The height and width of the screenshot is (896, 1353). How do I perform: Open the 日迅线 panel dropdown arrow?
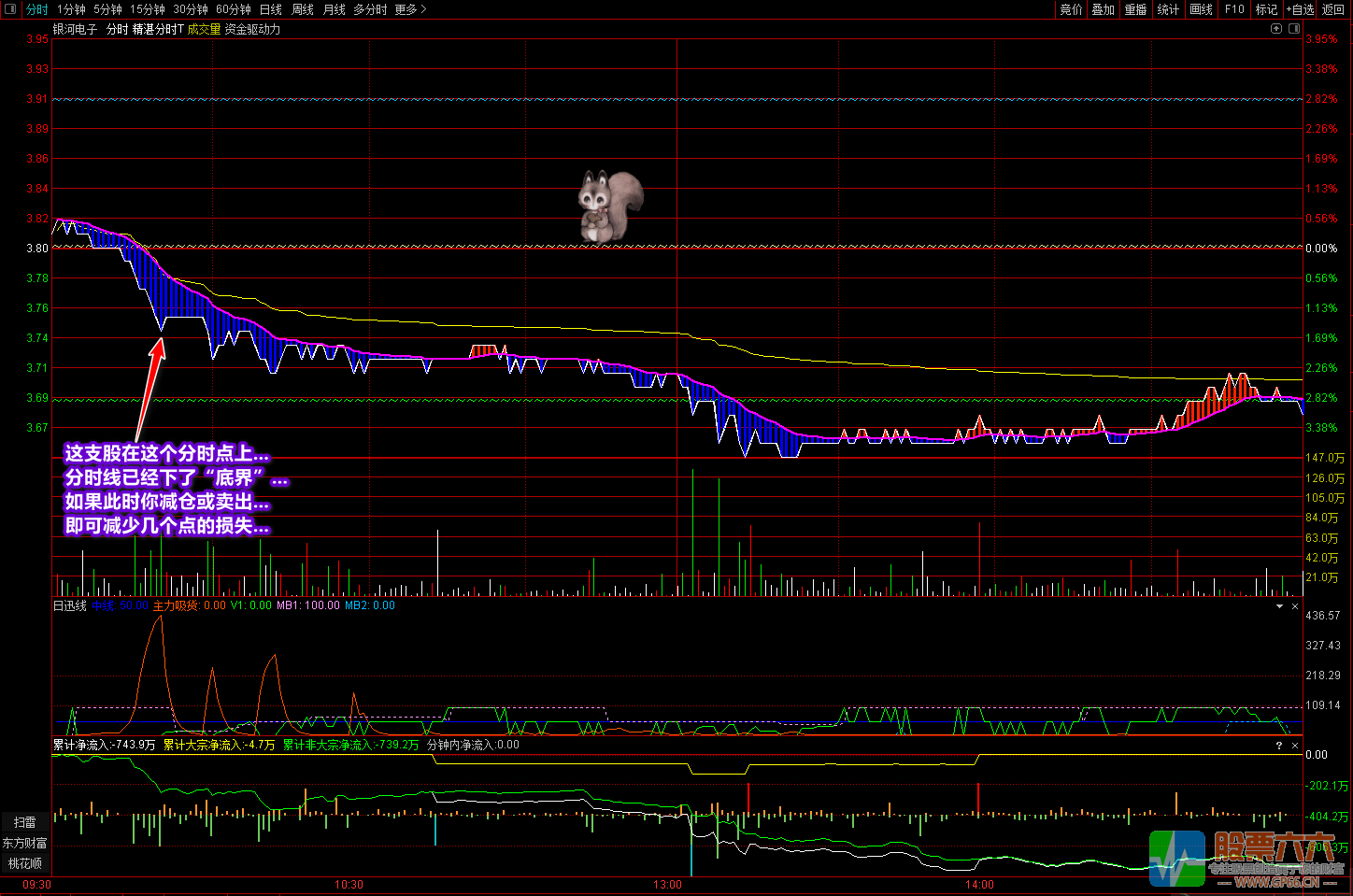coord(1279,606)
